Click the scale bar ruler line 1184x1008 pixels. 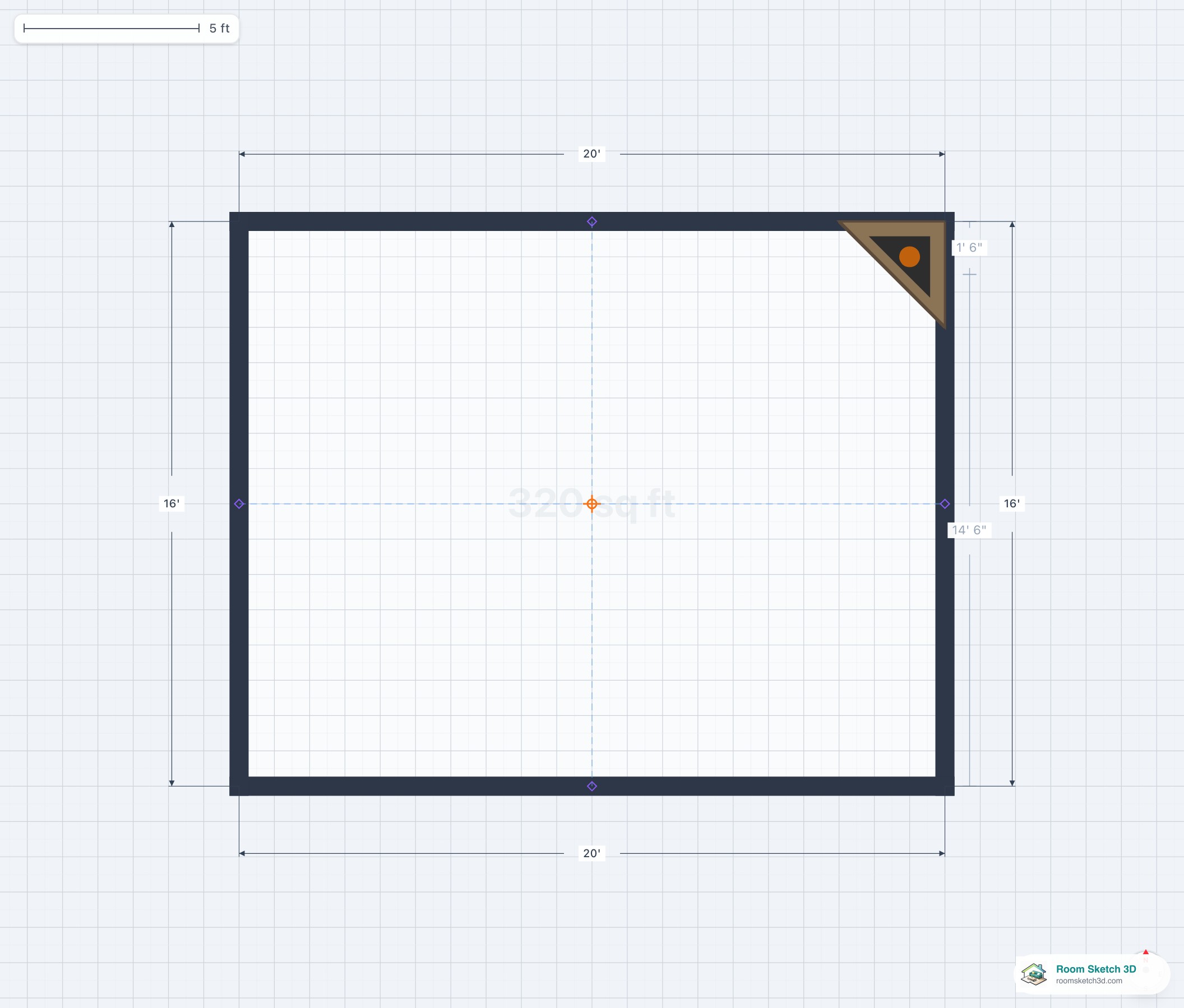point(112,28)
